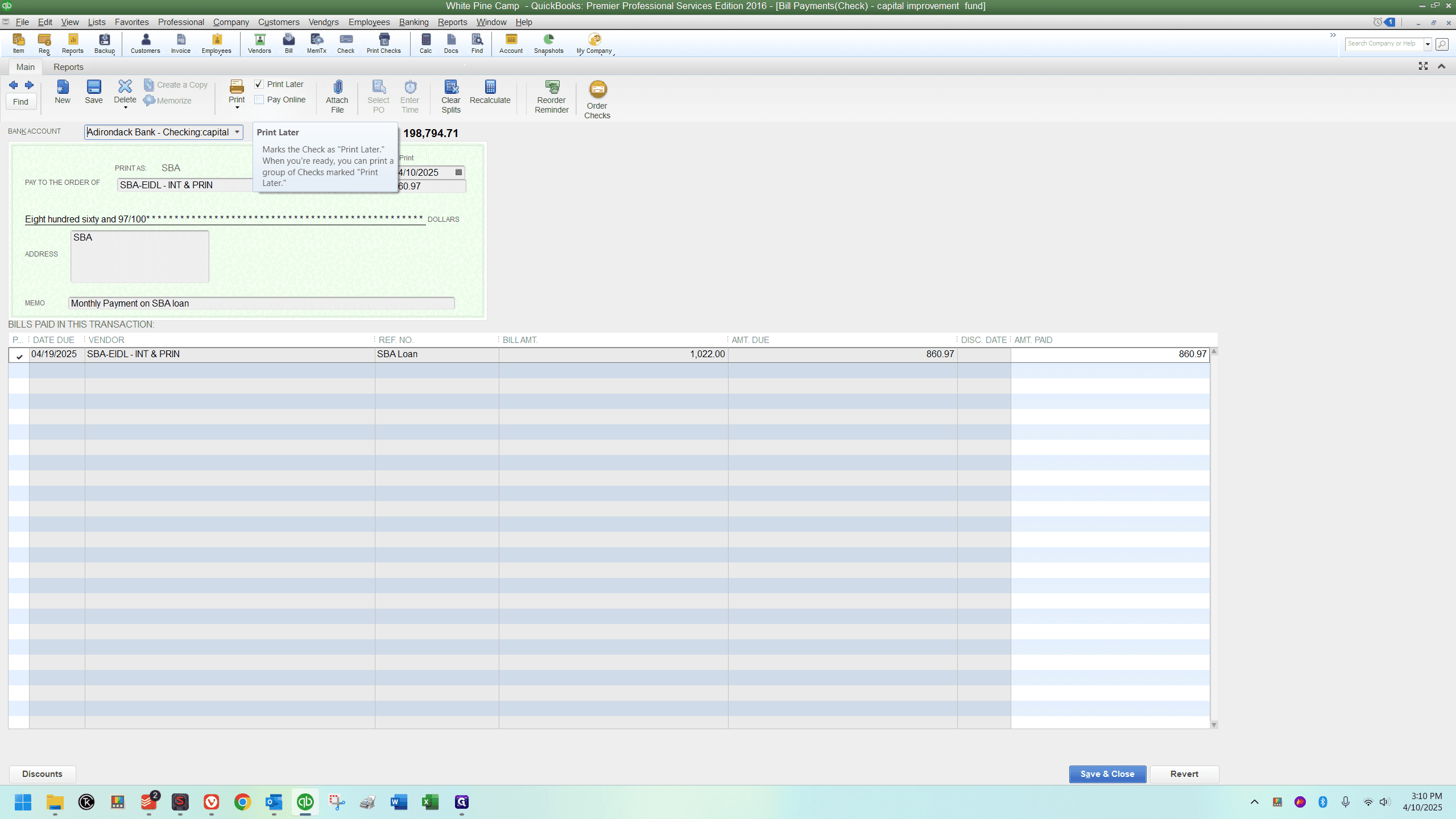Click the Save disk icon
This screenshot has height=819, width=1456.
94,92
